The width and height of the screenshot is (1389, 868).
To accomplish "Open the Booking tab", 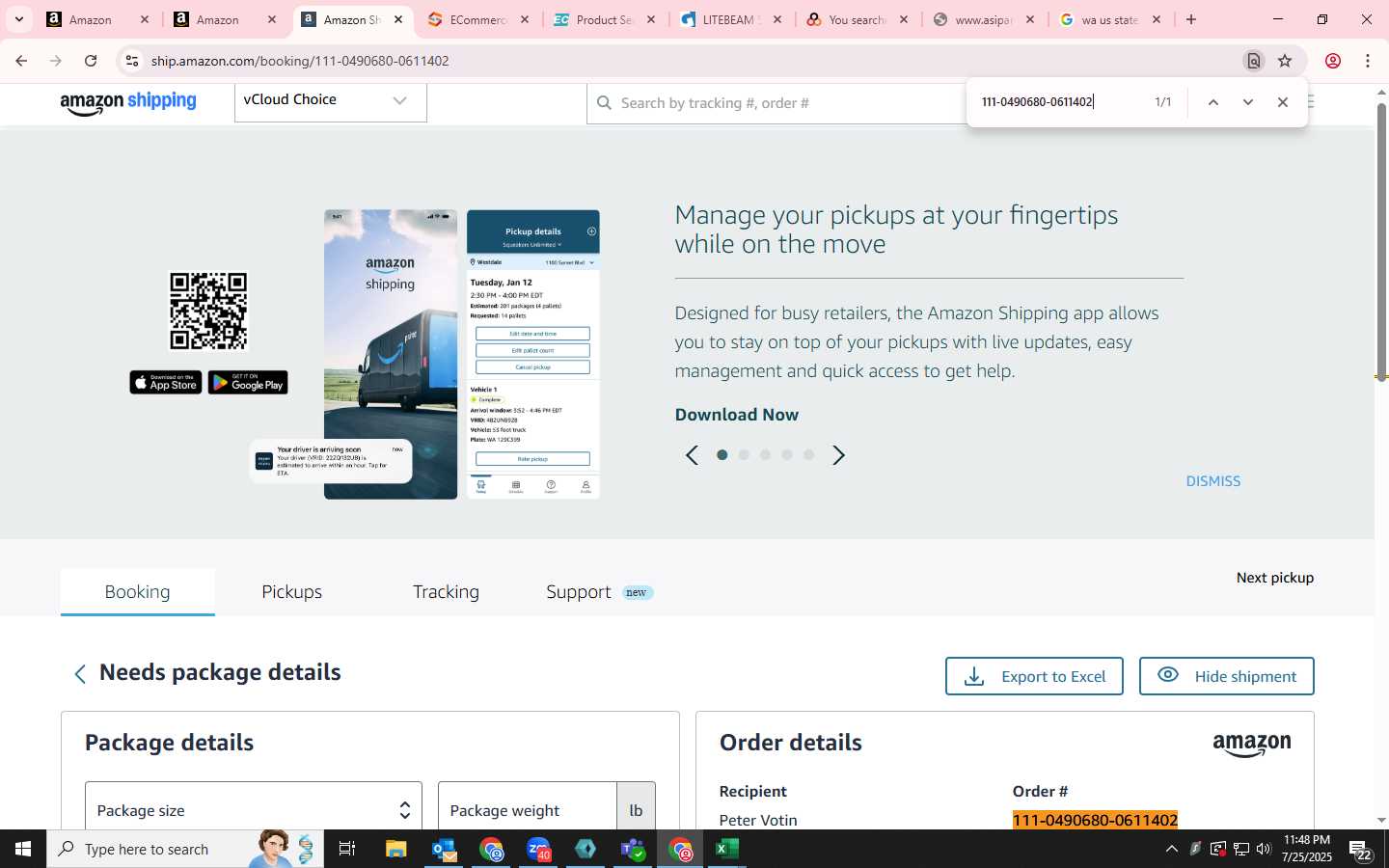I will pyautogui.click(x=138, y=592).
